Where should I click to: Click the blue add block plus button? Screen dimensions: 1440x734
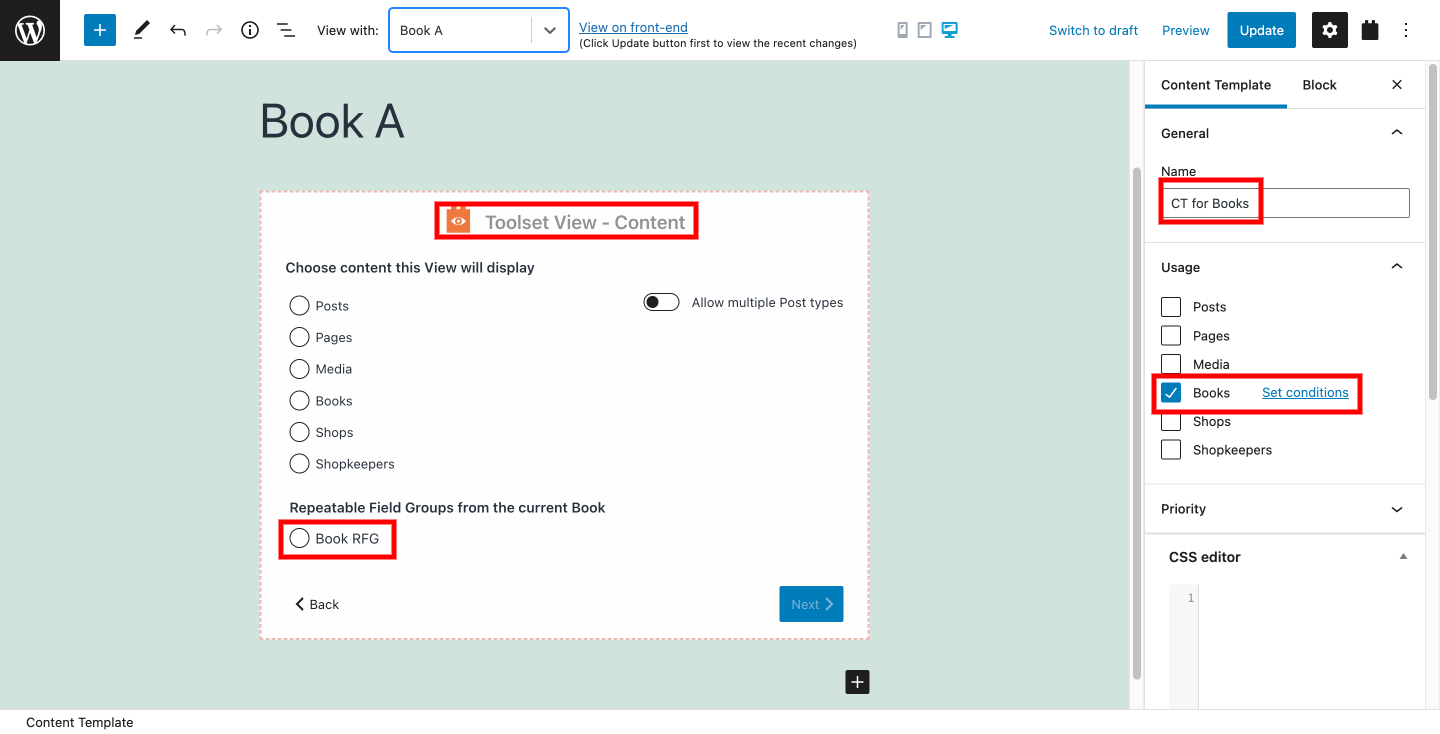click(100, 30)
